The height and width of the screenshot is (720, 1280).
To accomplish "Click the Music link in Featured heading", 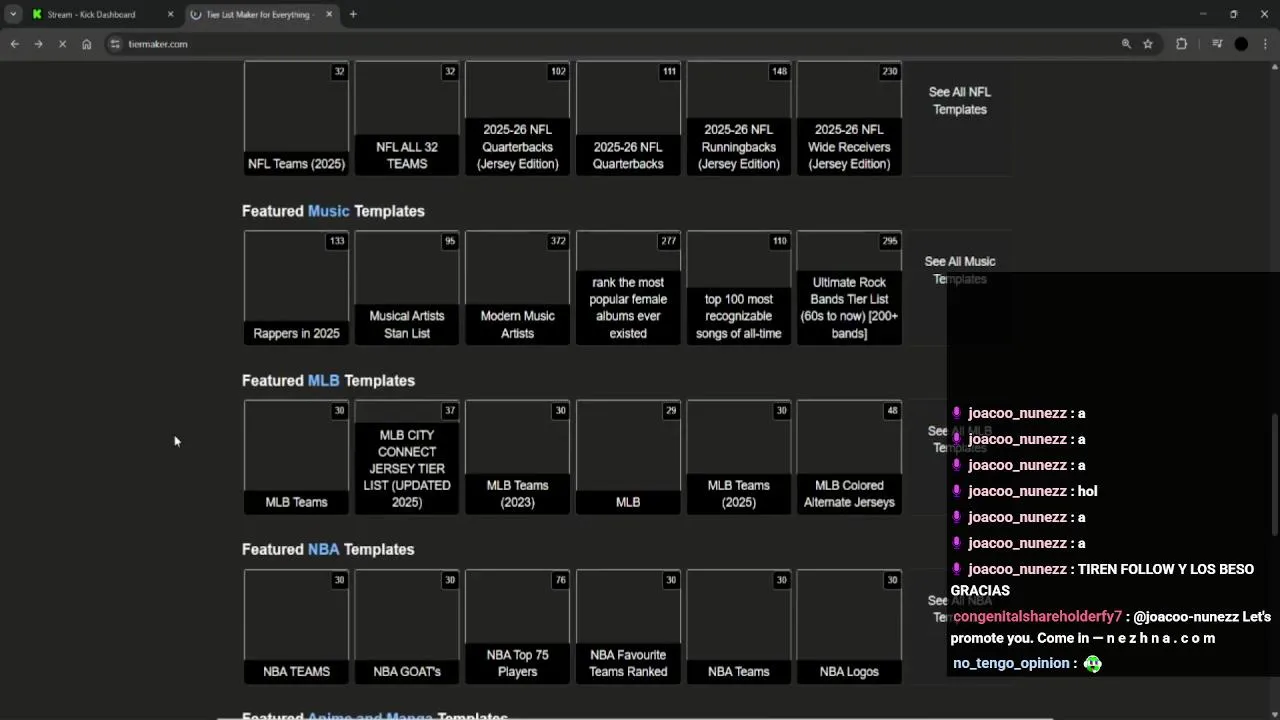I will (328, 211).
